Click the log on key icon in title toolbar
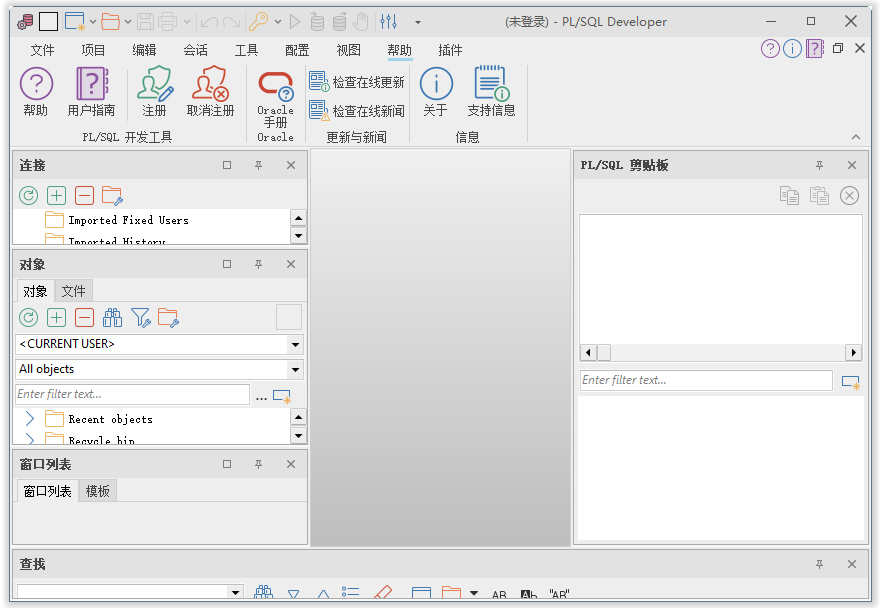This screenshot has height=608, width=880. tap(258, 22)
